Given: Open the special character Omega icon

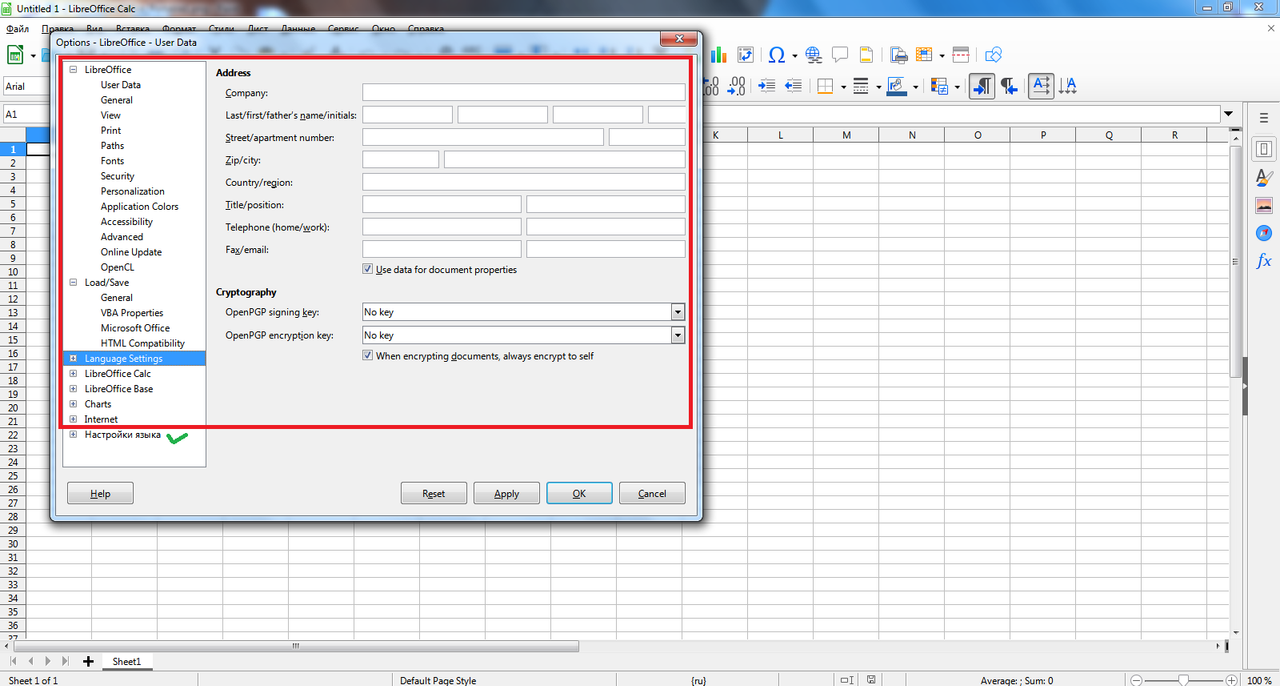Looking at the screenshot, I should click(777, 55).
